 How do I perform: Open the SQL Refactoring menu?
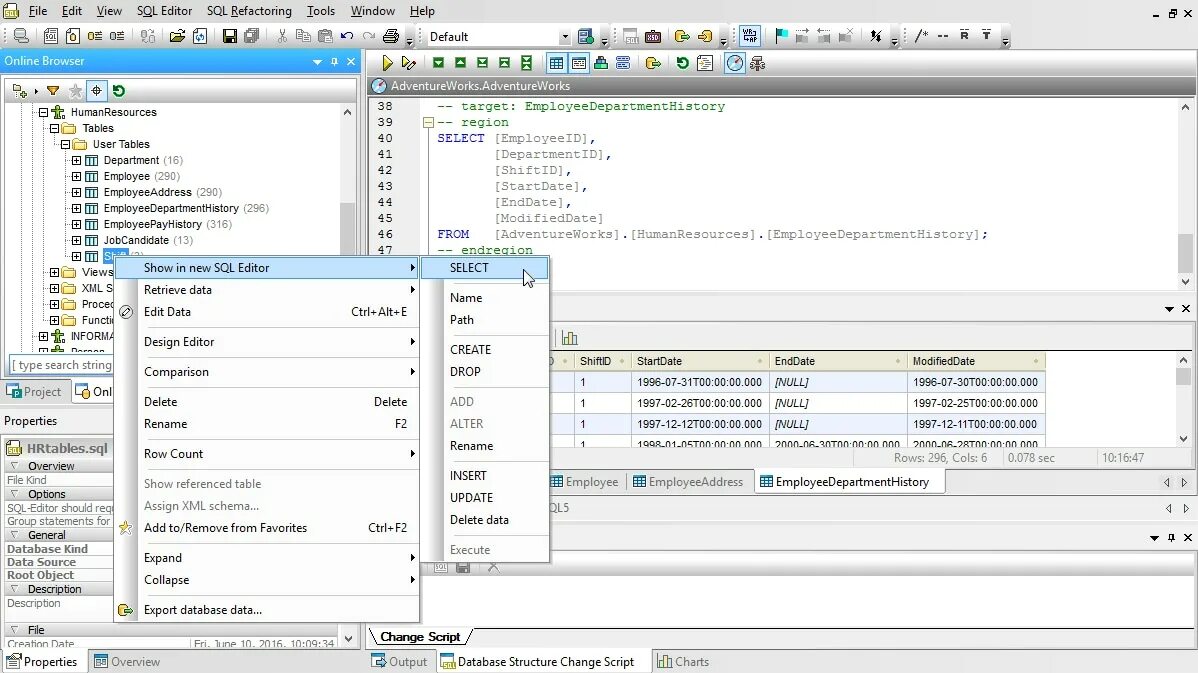[248, 12]
